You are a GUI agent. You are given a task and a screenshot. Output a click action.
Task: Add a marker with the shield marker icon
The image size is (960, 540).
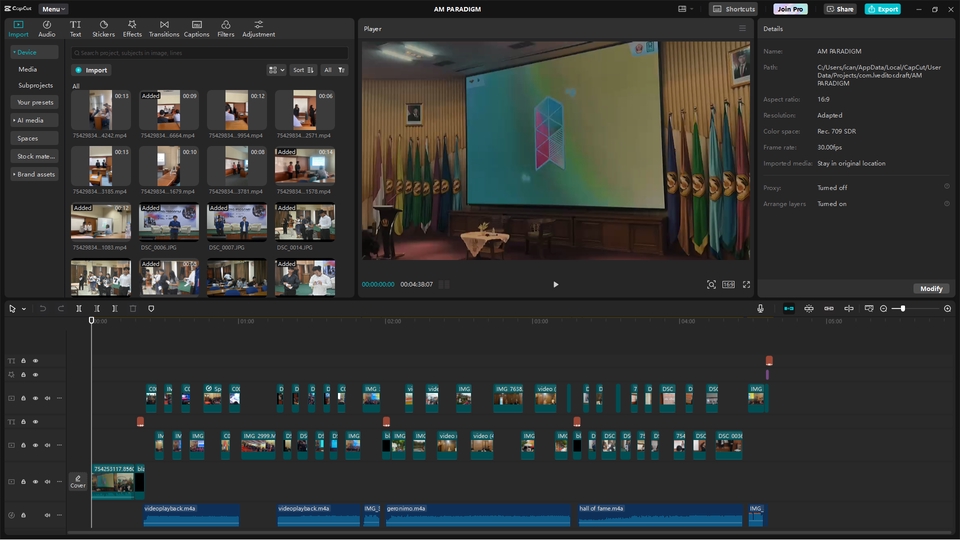(x=151, y=309)
